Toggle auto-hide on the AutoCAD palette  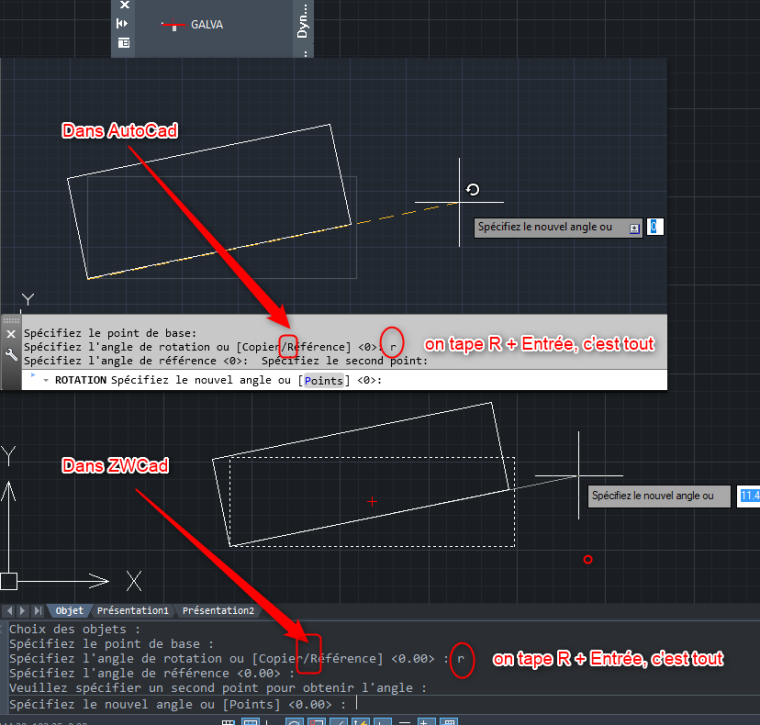pos(122,23)
